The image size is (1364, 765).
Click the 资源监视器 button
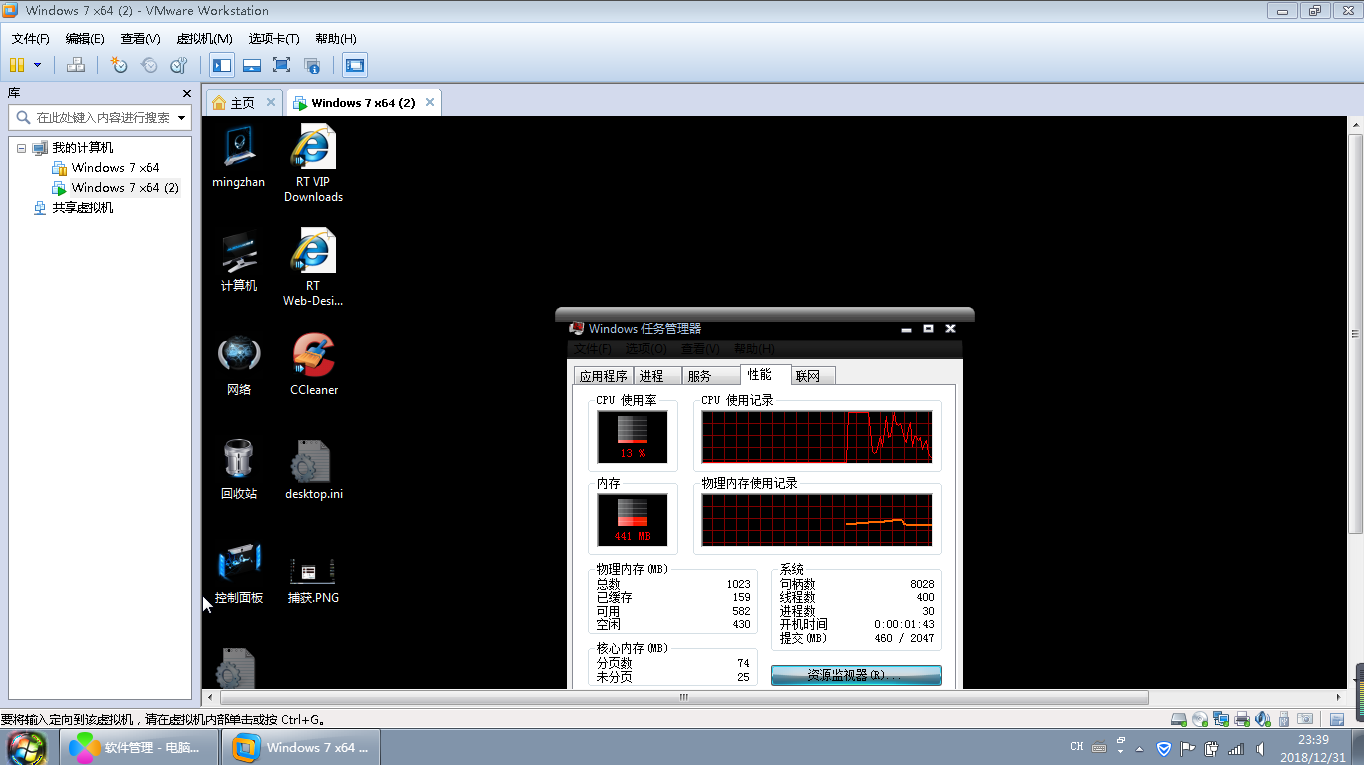click(856, 675)
